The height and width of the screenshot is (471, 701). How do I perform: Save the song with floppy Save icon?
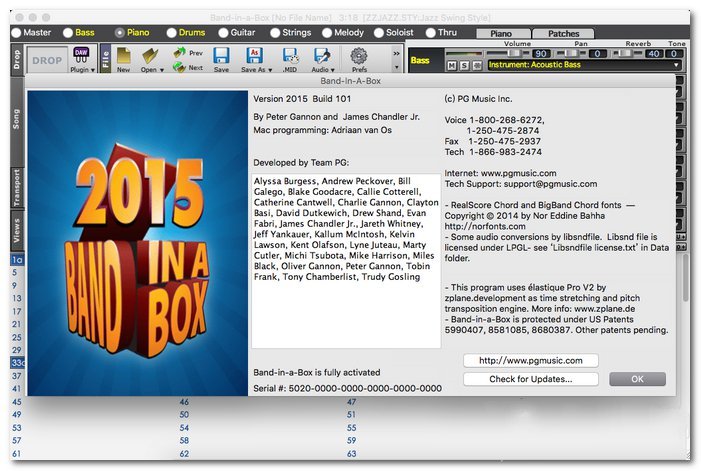click(x=221, y=56)
